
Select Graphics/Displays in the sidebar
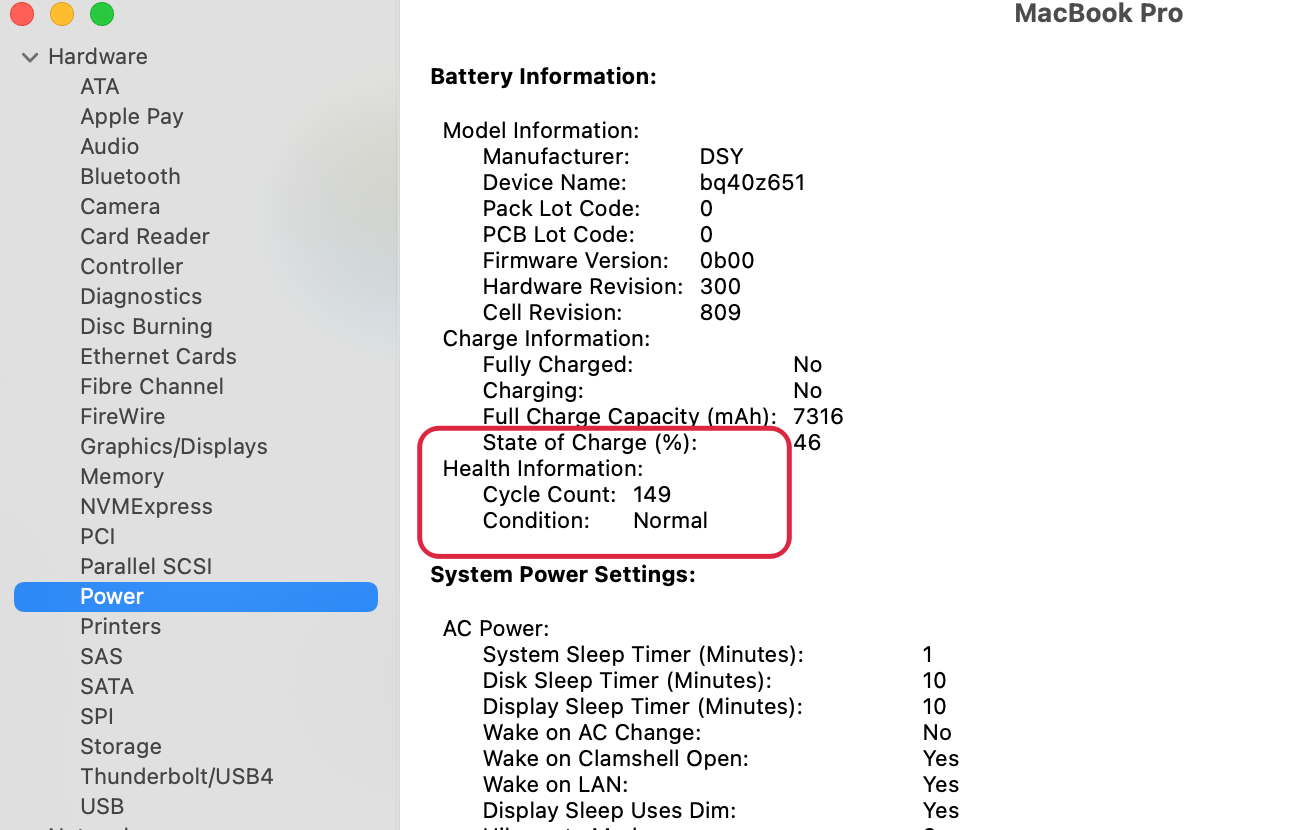tap(174, 446)
